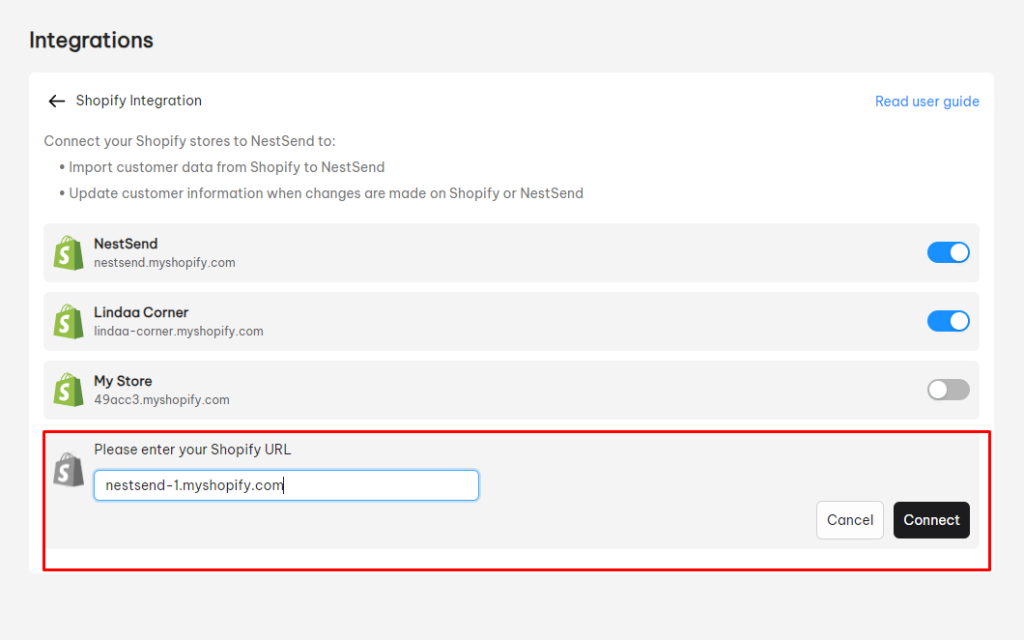Turn off the Lindaa Corner toggle
This screenshot has width=1024, height=640.
(948, 321)
